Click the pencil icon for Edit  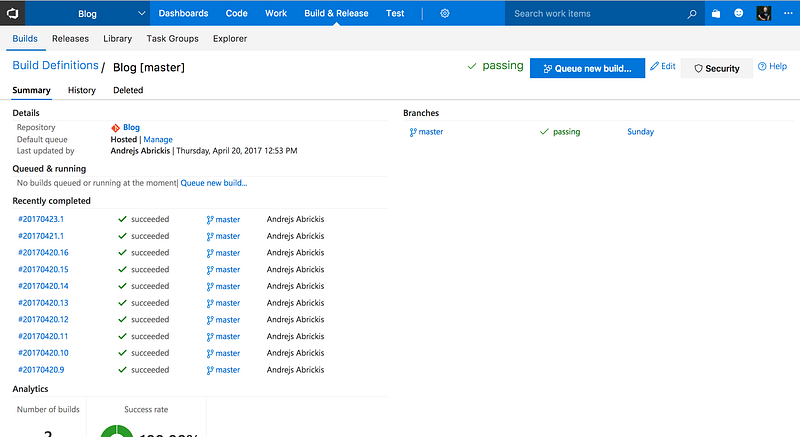tap(654, 66)
